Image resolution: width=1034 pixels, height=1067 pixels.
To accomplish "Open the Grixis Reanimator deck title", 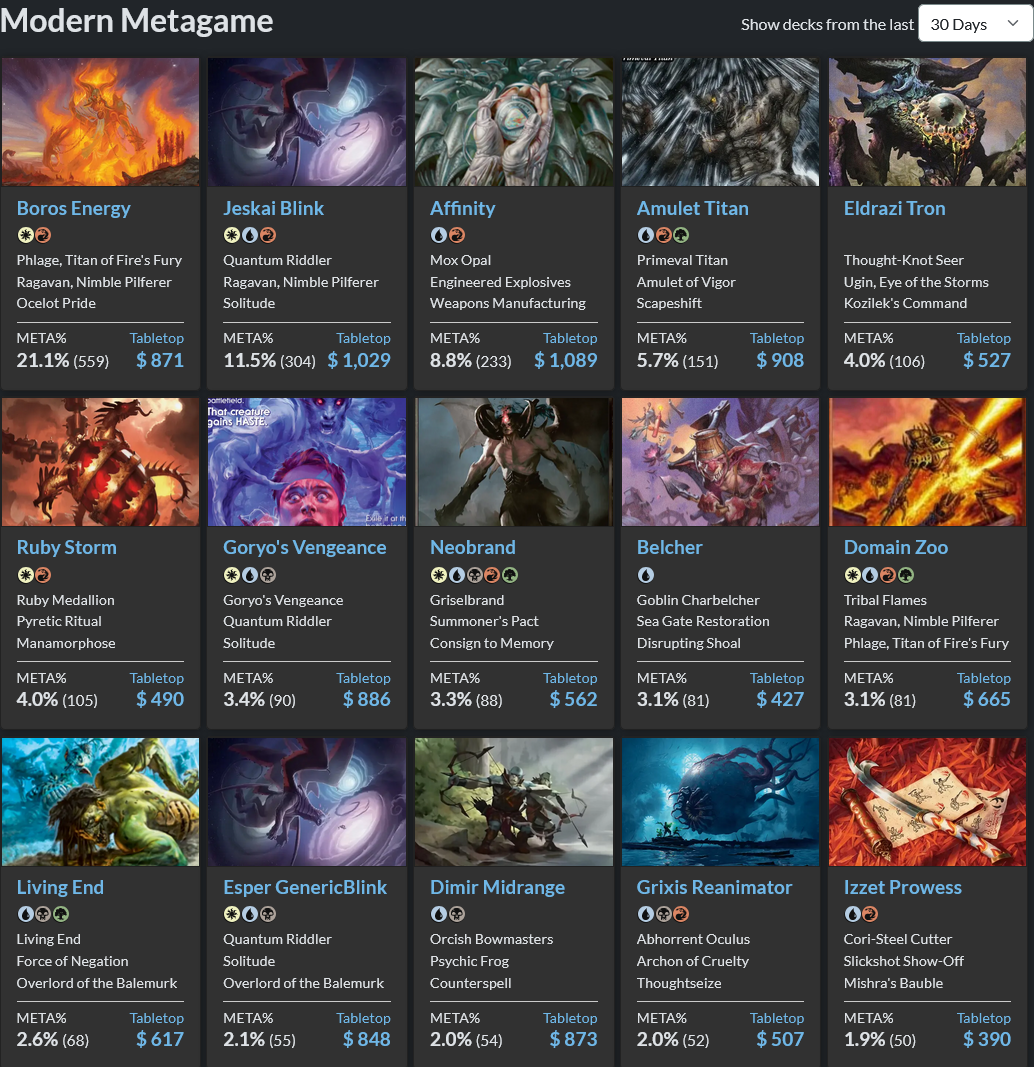I will pos(714,887).
